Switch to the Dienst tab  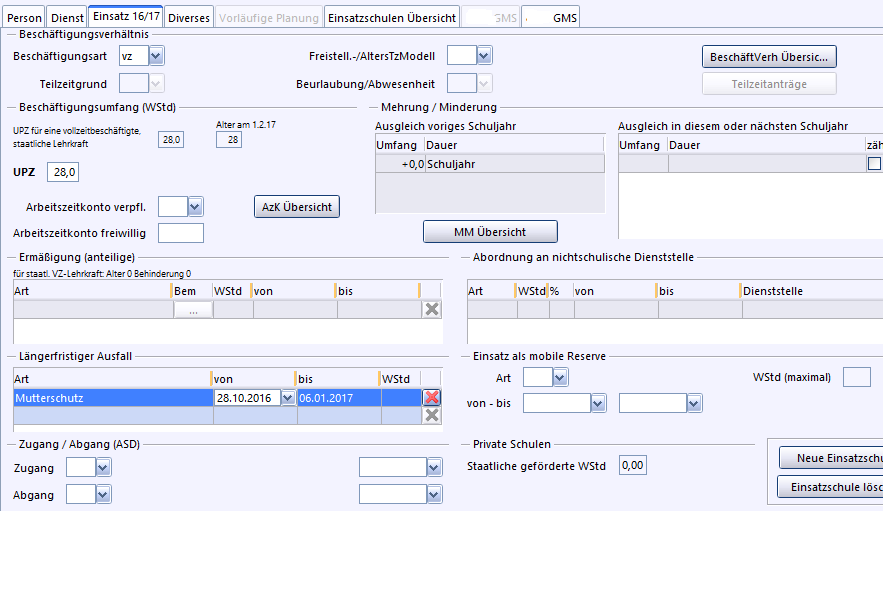(67, 18)
